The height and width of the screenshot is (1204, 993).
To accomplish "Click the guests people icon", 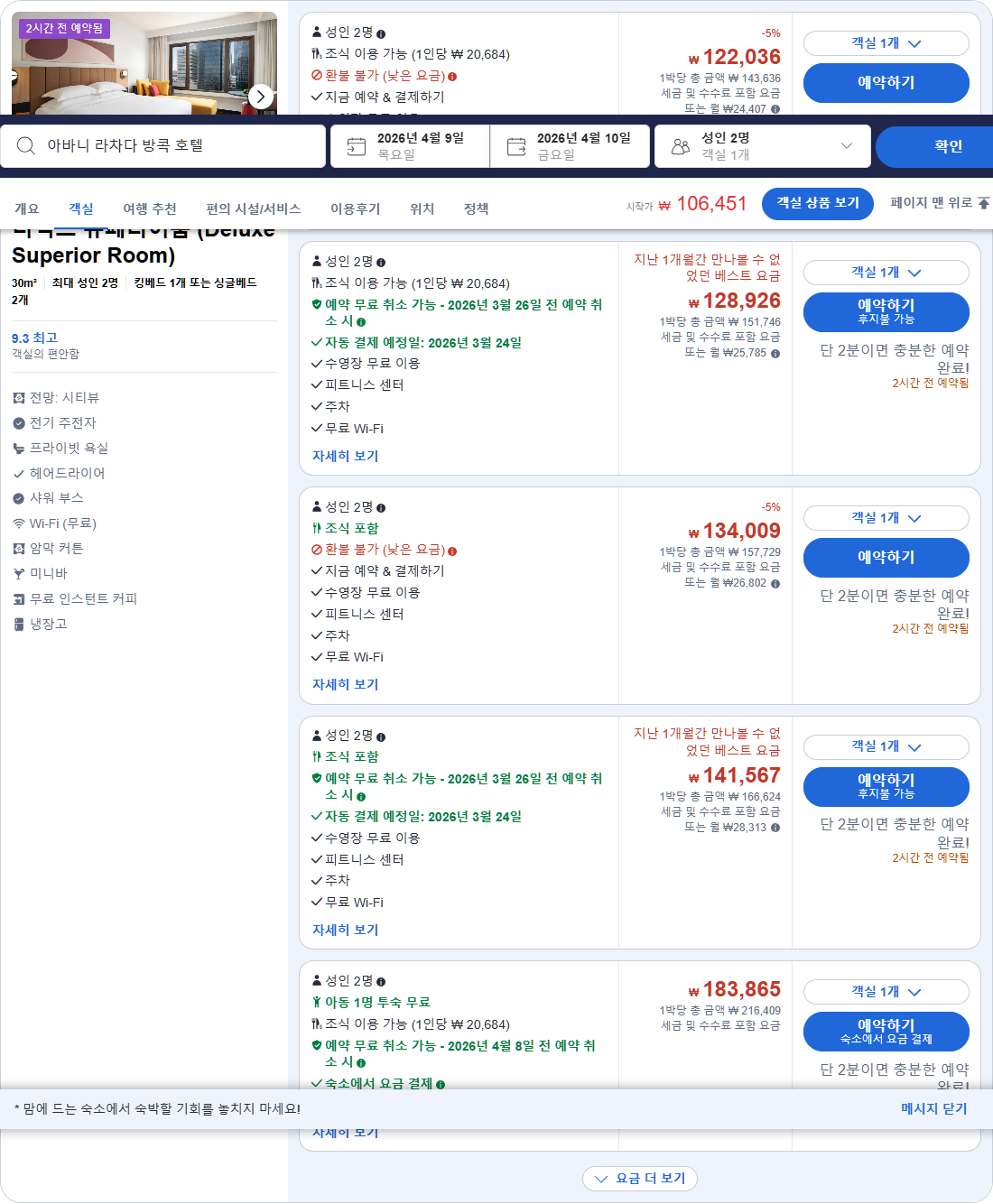I will click(x=681, y=146).
